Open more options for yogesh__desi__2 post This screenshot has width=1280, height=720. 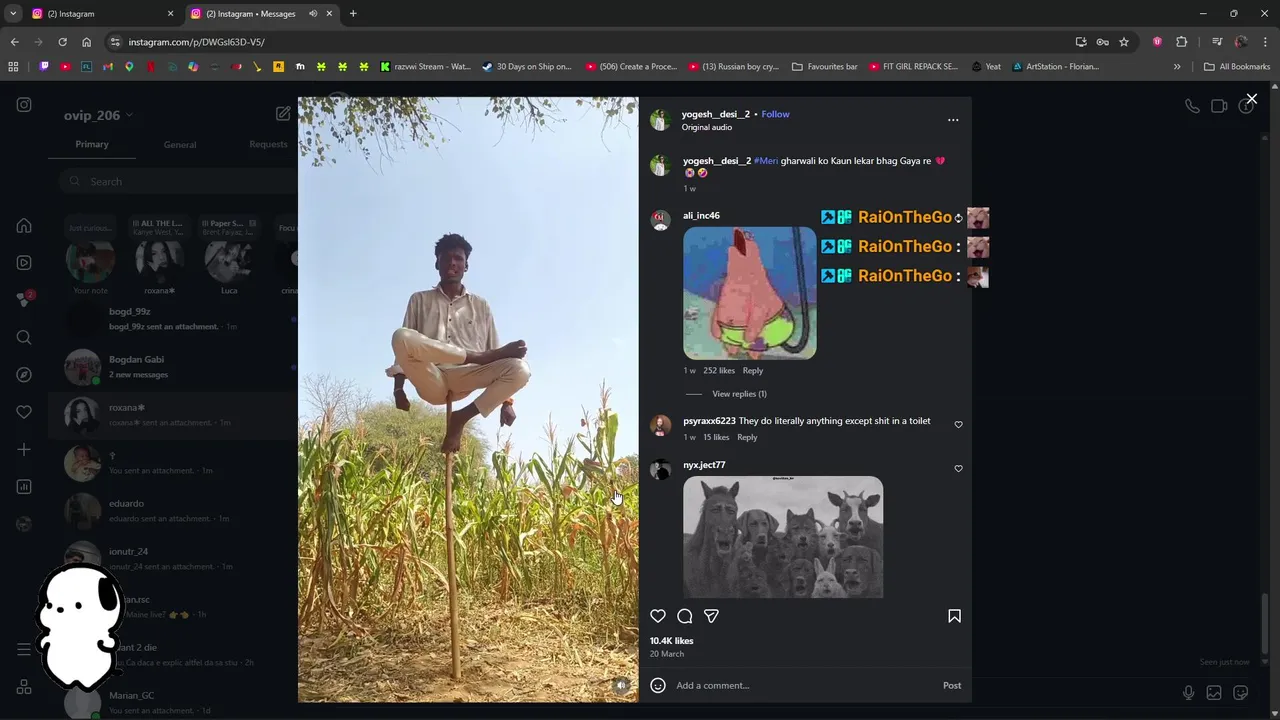[953, 120]
